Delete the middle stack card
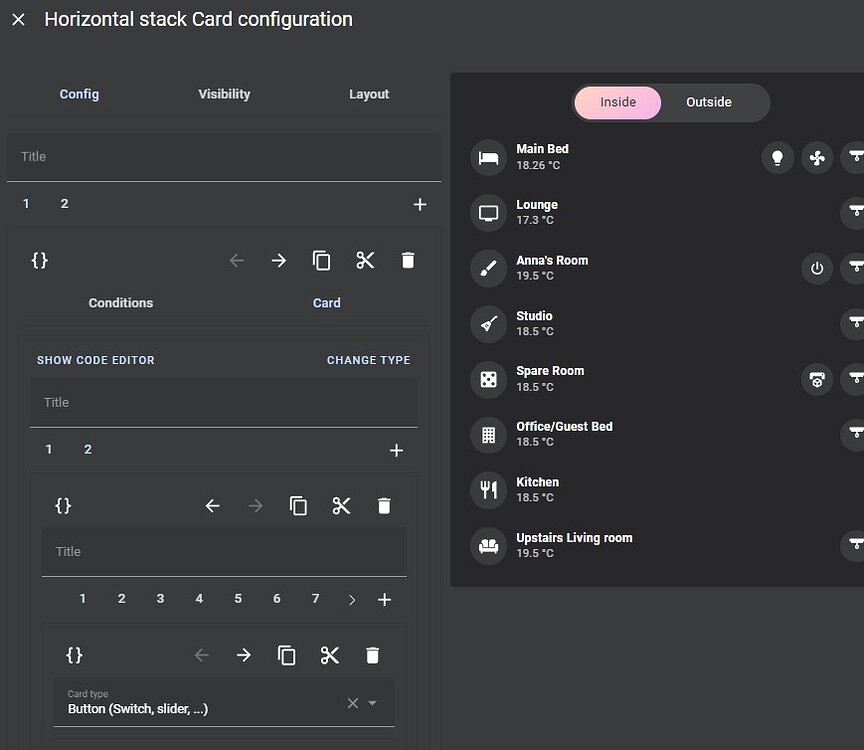 [x=384, y=506]
